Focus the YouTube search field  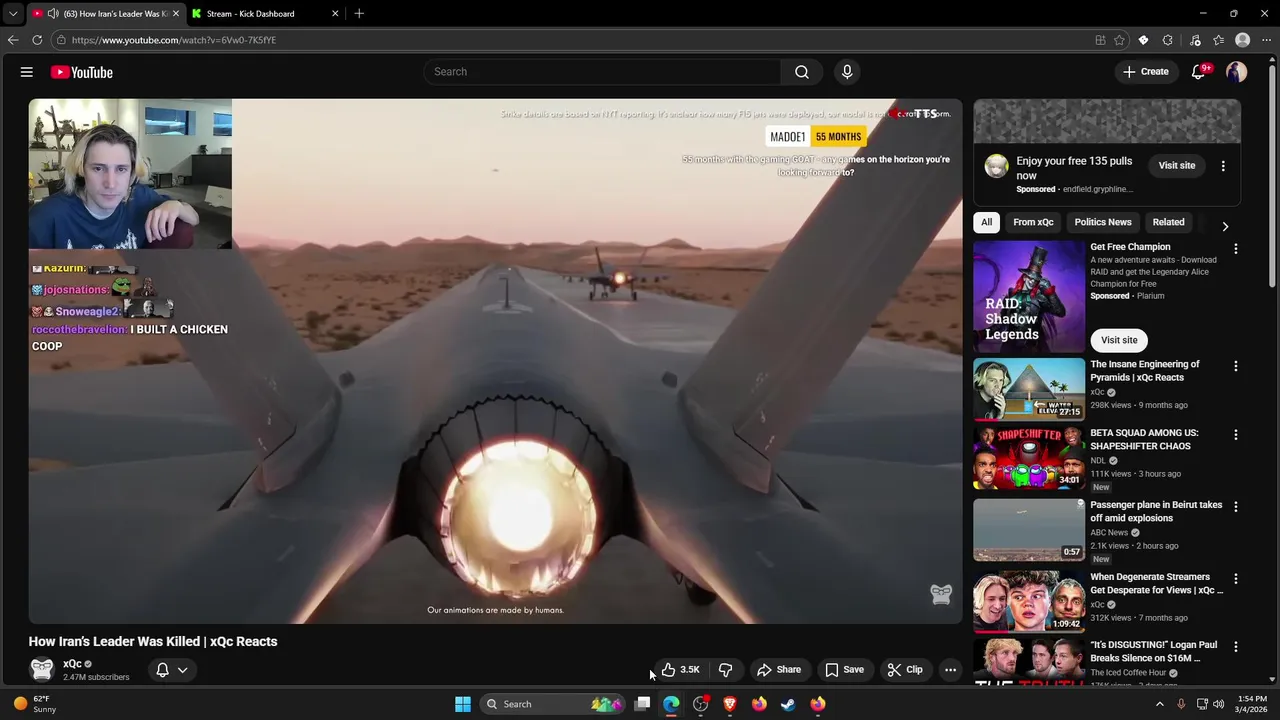[x=602, y=72]
